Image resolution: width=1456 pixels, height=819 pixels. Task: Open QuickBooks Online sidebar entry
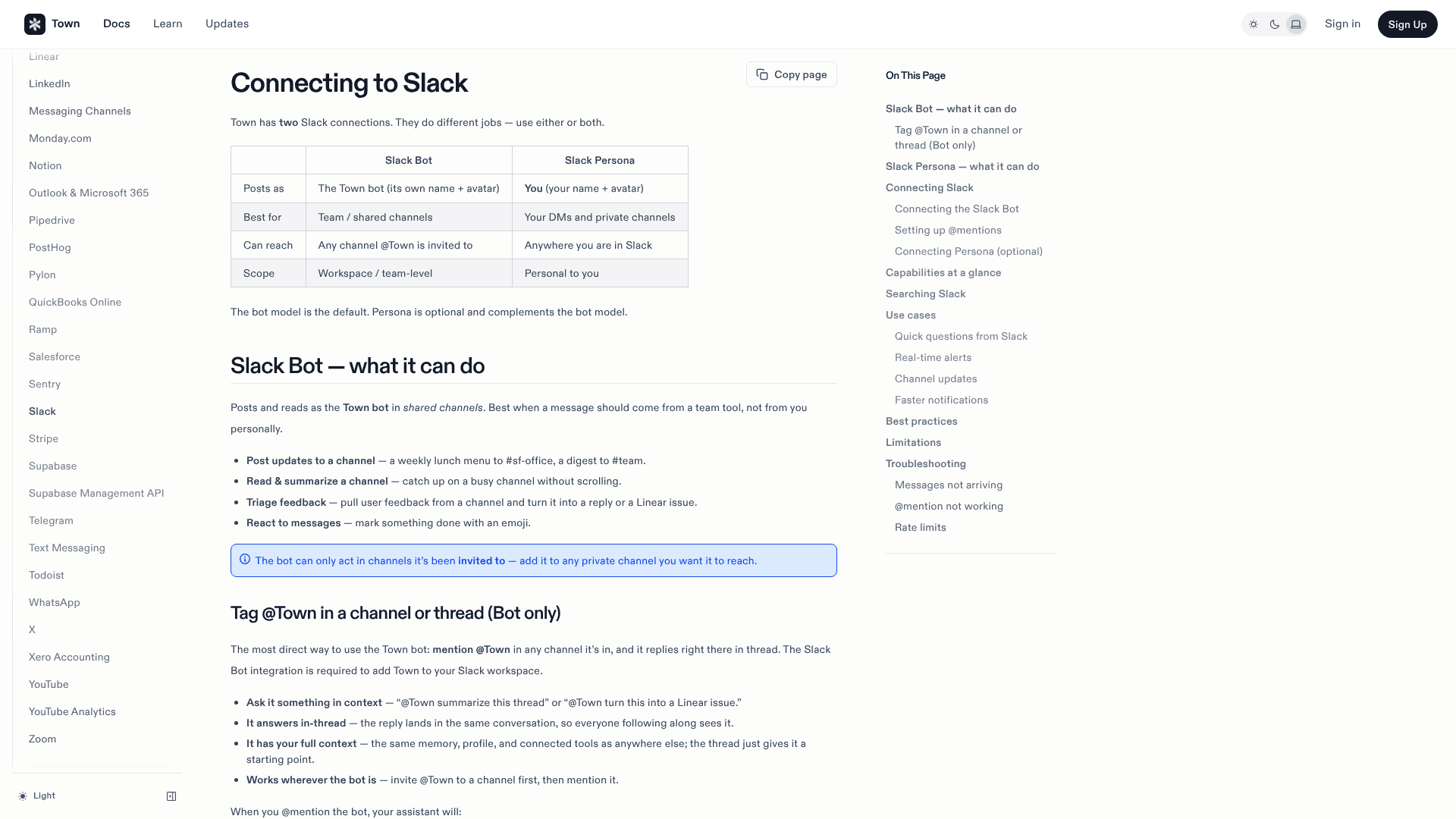click(x=75, y=303)
